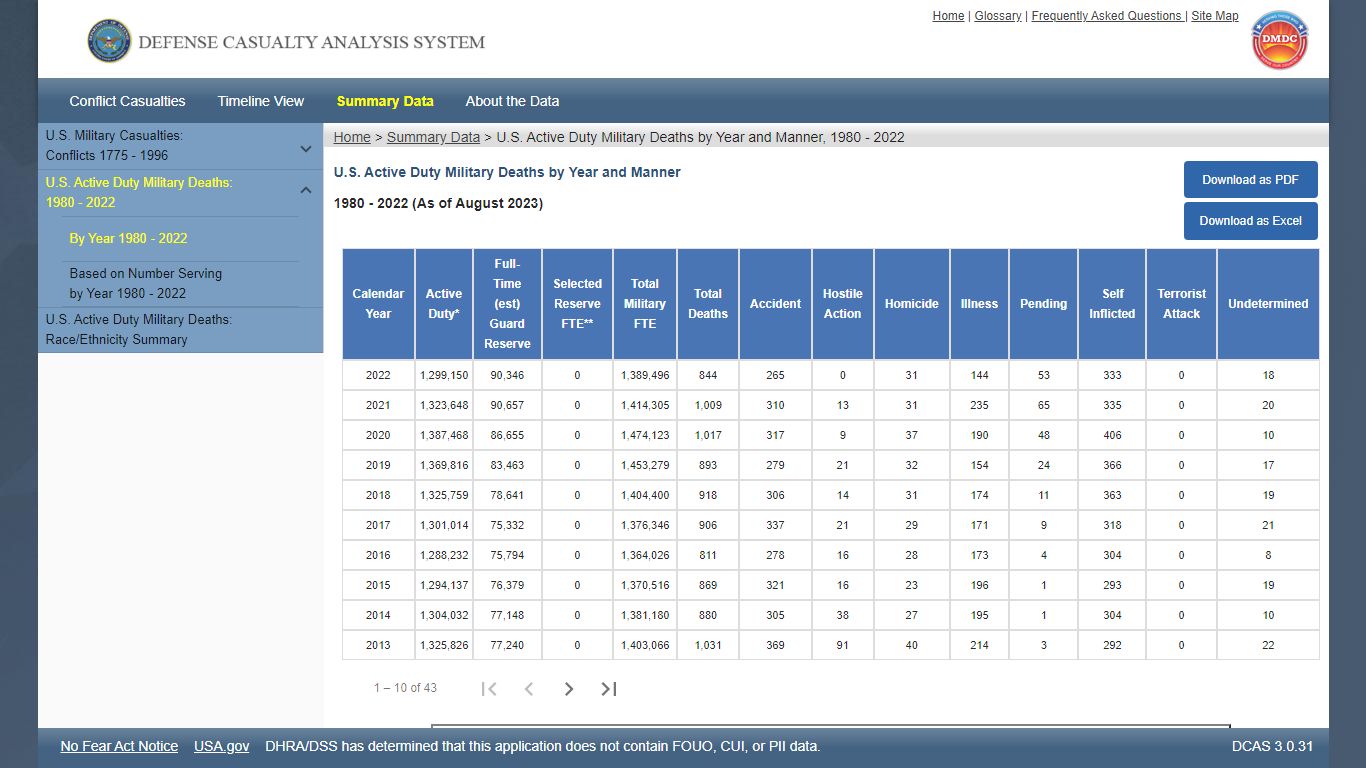Click the Active Duty* column header

coord(444,304)
